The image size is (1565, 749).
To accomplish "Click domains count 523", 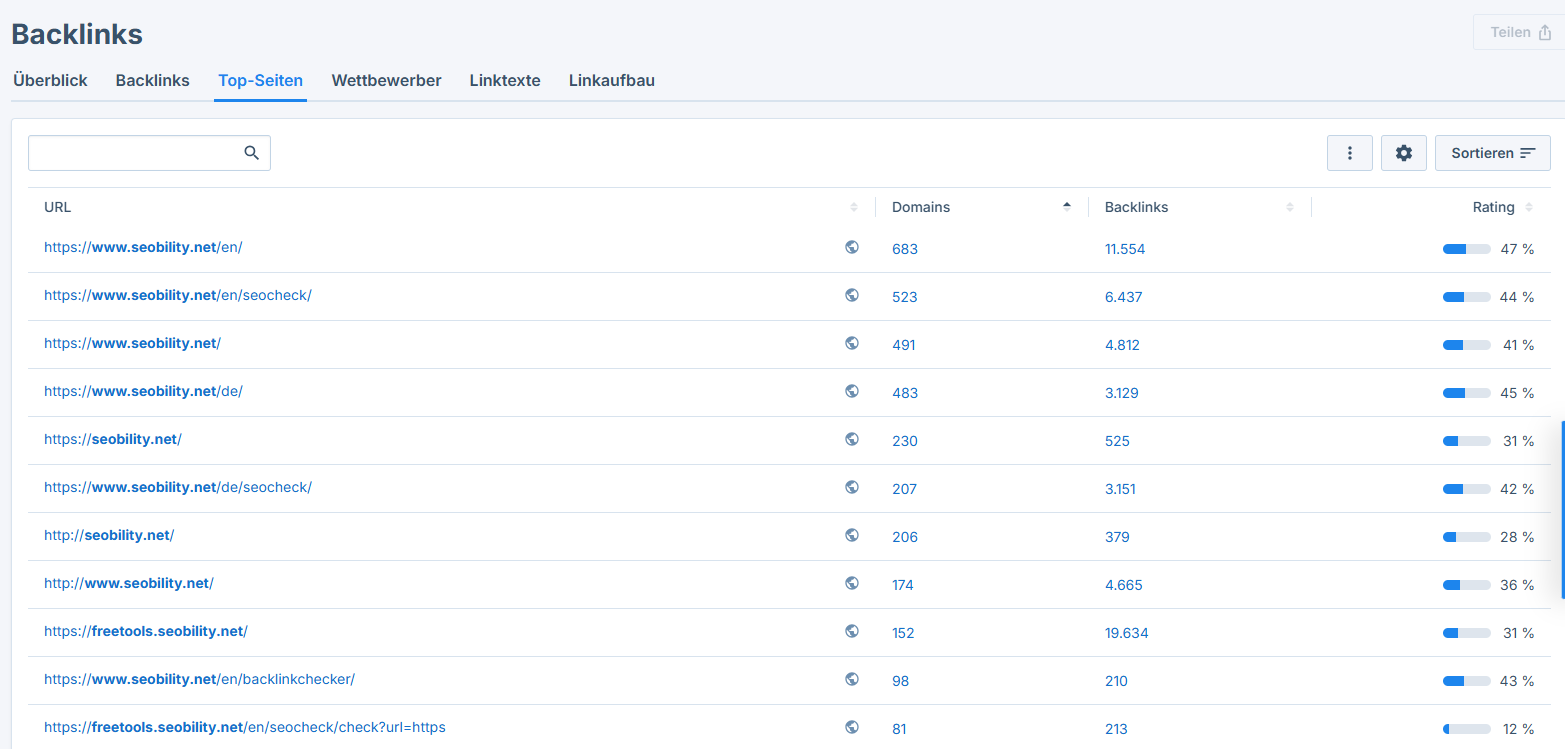I will tap(905, 297).
